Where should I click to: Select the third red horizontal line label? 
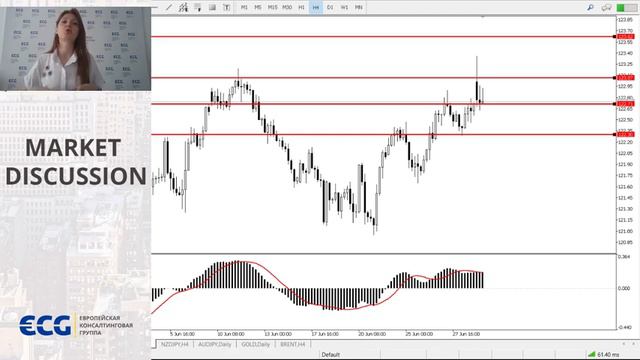click(x=625, y=104)
